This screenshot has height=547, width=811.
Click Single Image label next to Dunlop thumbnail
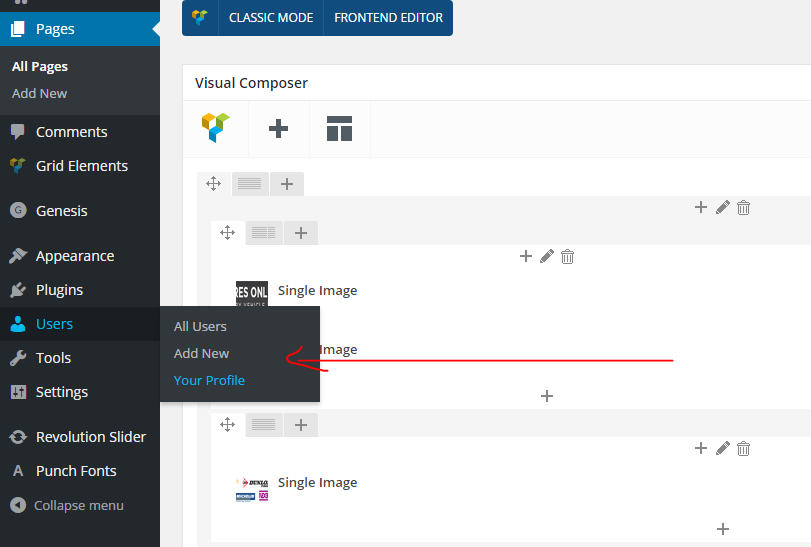318,482
